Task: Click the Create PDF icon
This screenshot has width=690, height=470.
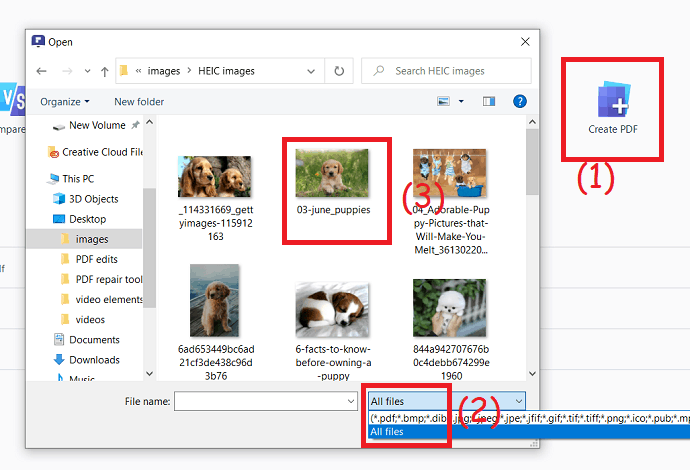Action: pos(613,99)
